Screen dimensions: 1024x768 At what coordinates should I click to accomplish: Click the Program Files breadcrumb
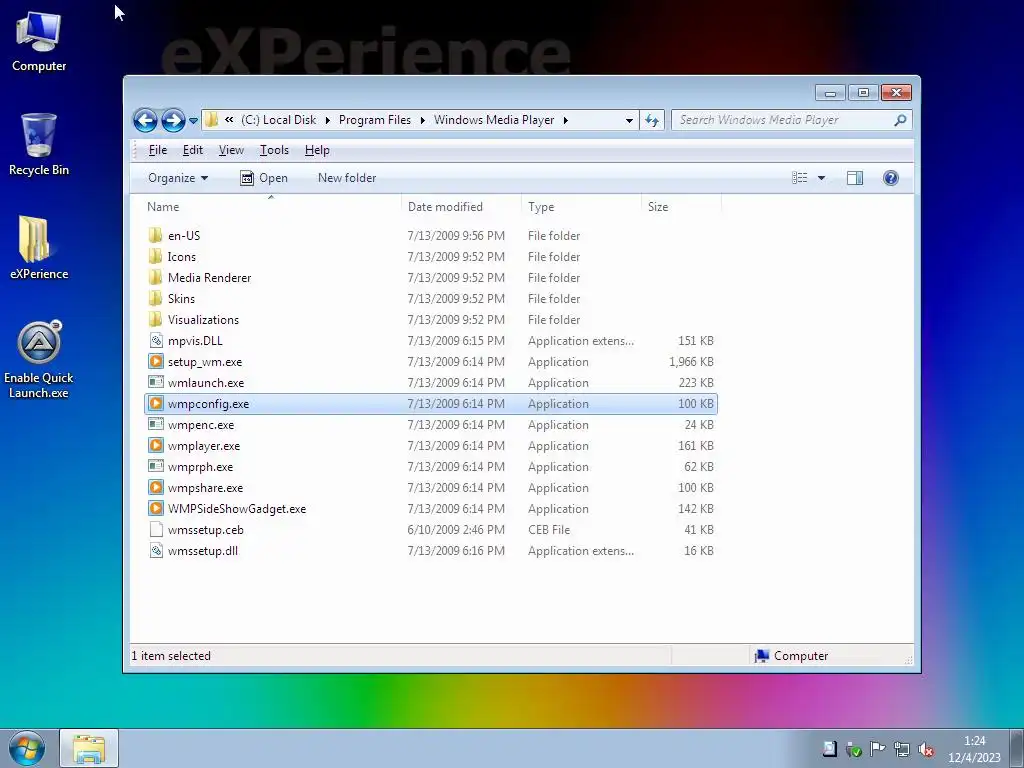tap(375, 120)
